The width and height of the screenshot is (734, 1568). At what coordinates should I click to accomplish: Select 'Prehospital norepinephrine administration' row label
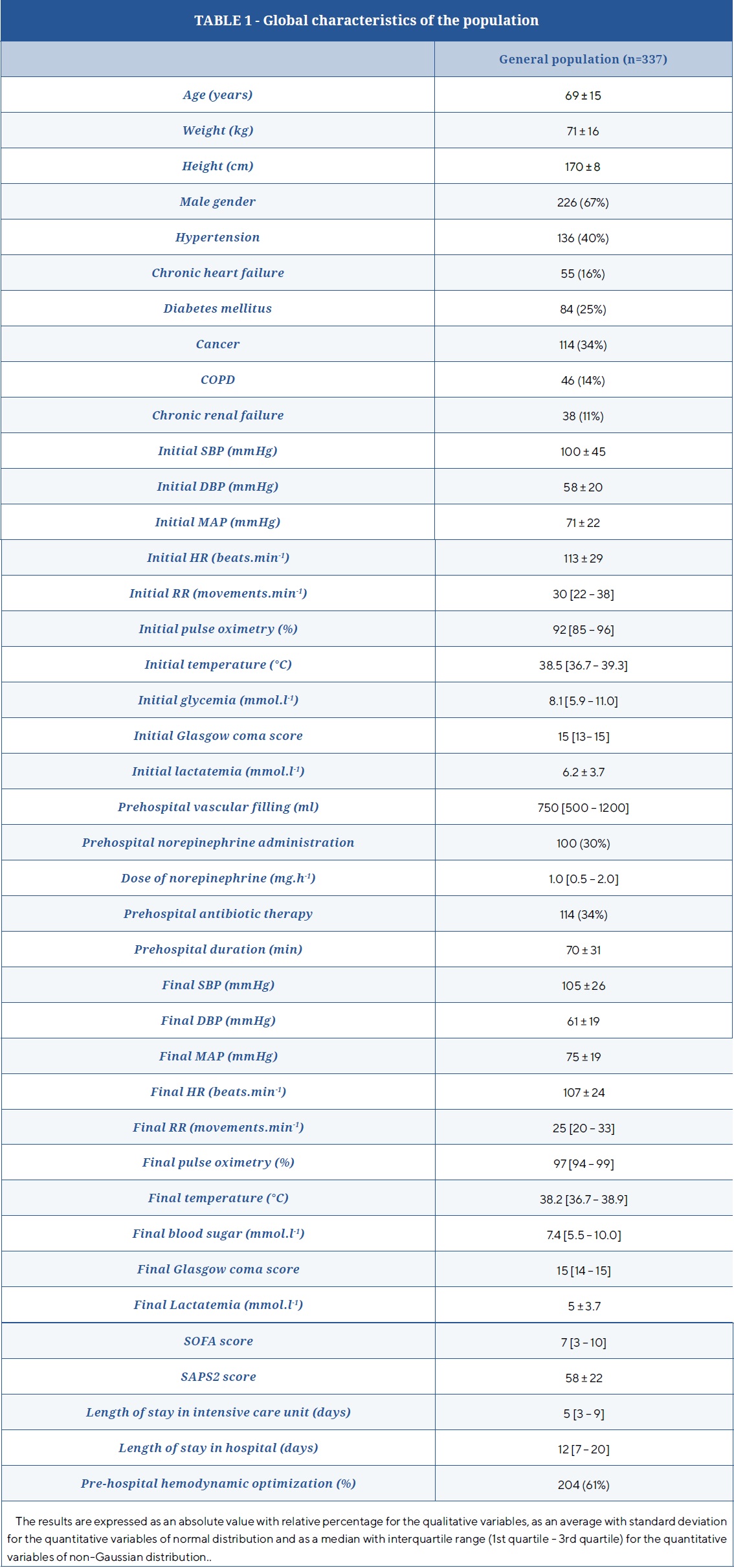click(218, 843)
